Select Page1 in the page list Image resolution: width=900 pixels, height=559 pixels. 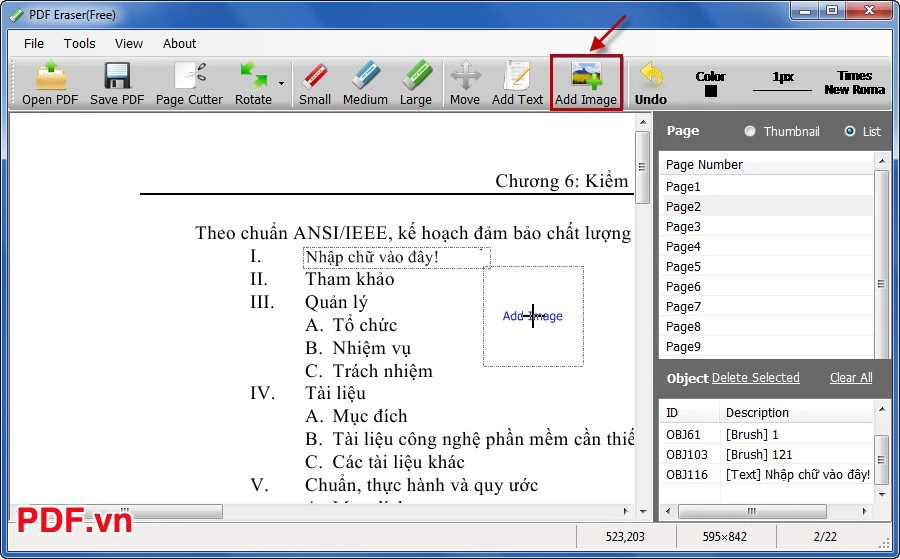coord(767,187)
